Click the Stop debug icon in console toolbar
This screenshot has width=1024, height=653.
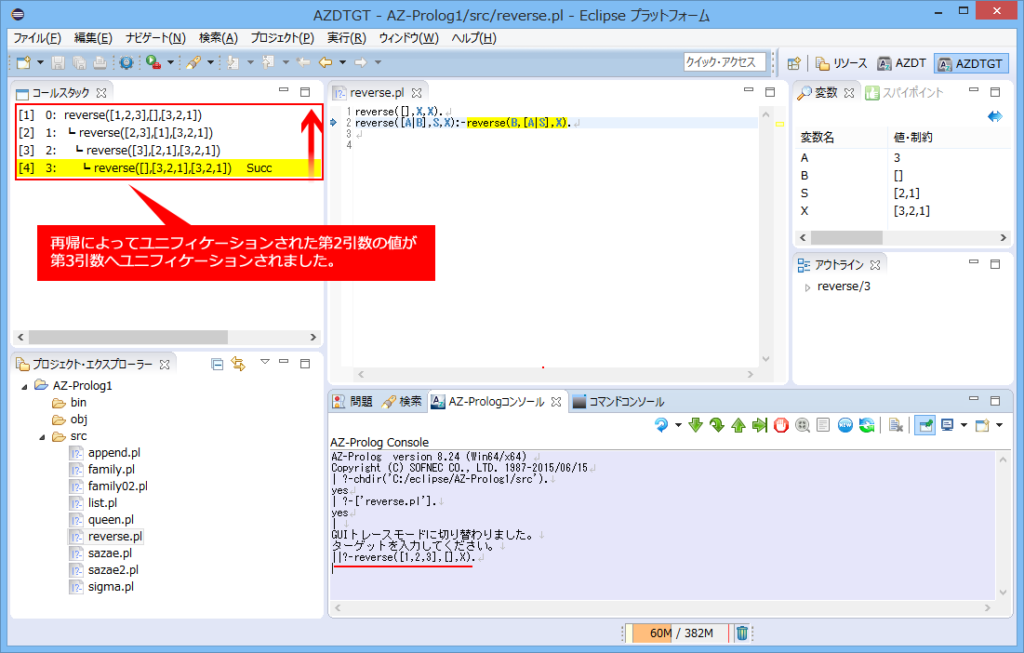[x=780, y=425]
